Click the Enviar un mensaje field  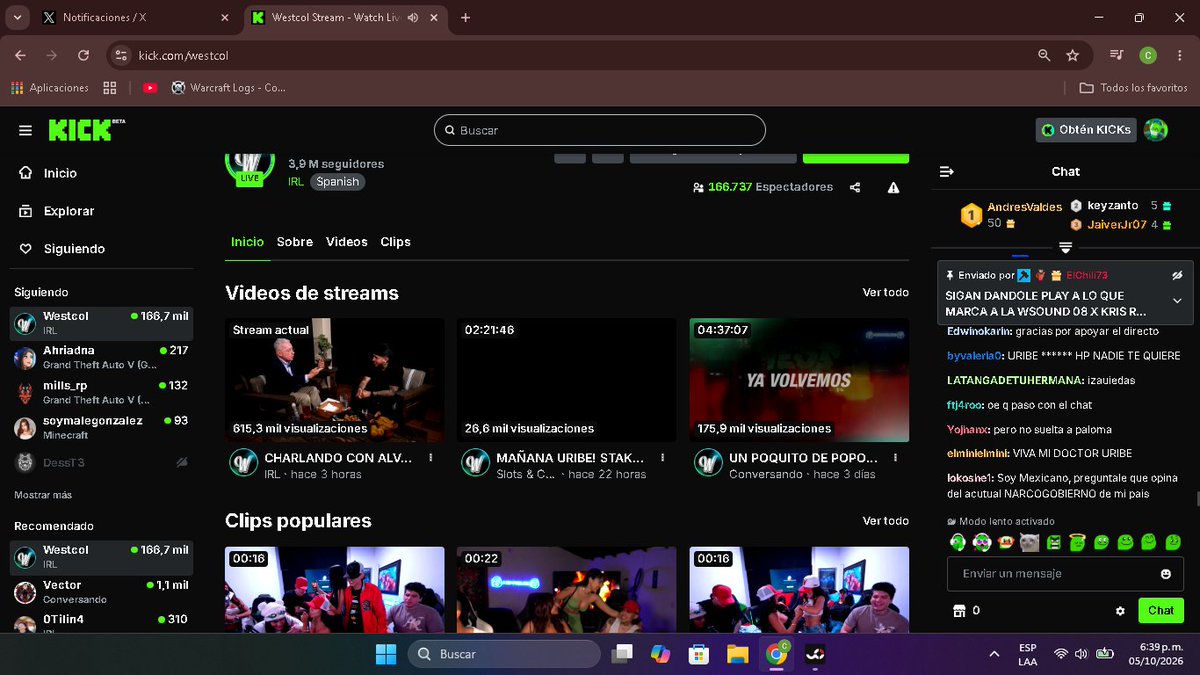pos(1065,574)
